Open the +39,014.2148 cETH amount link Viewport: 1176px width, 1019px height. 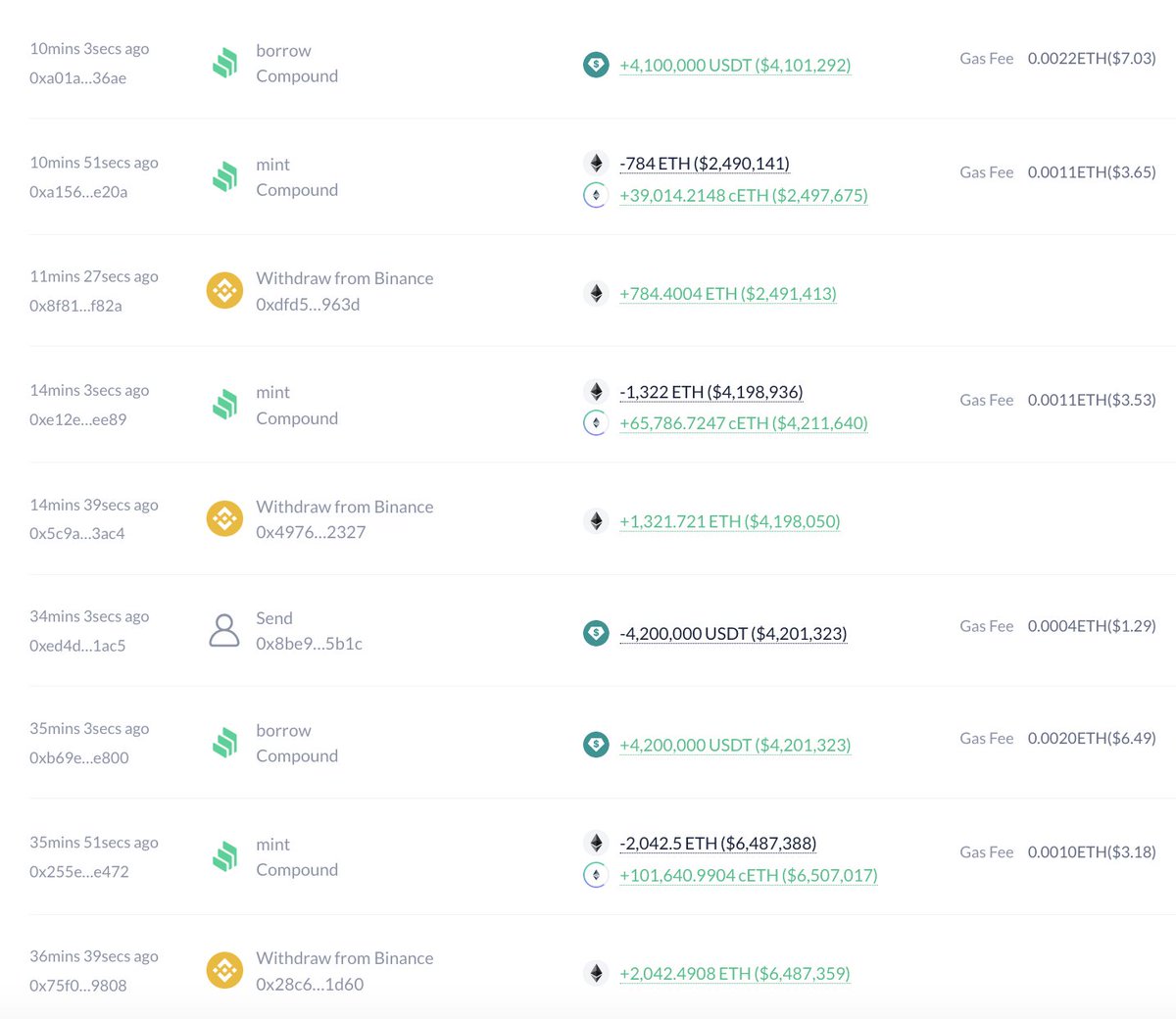(x=744, y=195)
